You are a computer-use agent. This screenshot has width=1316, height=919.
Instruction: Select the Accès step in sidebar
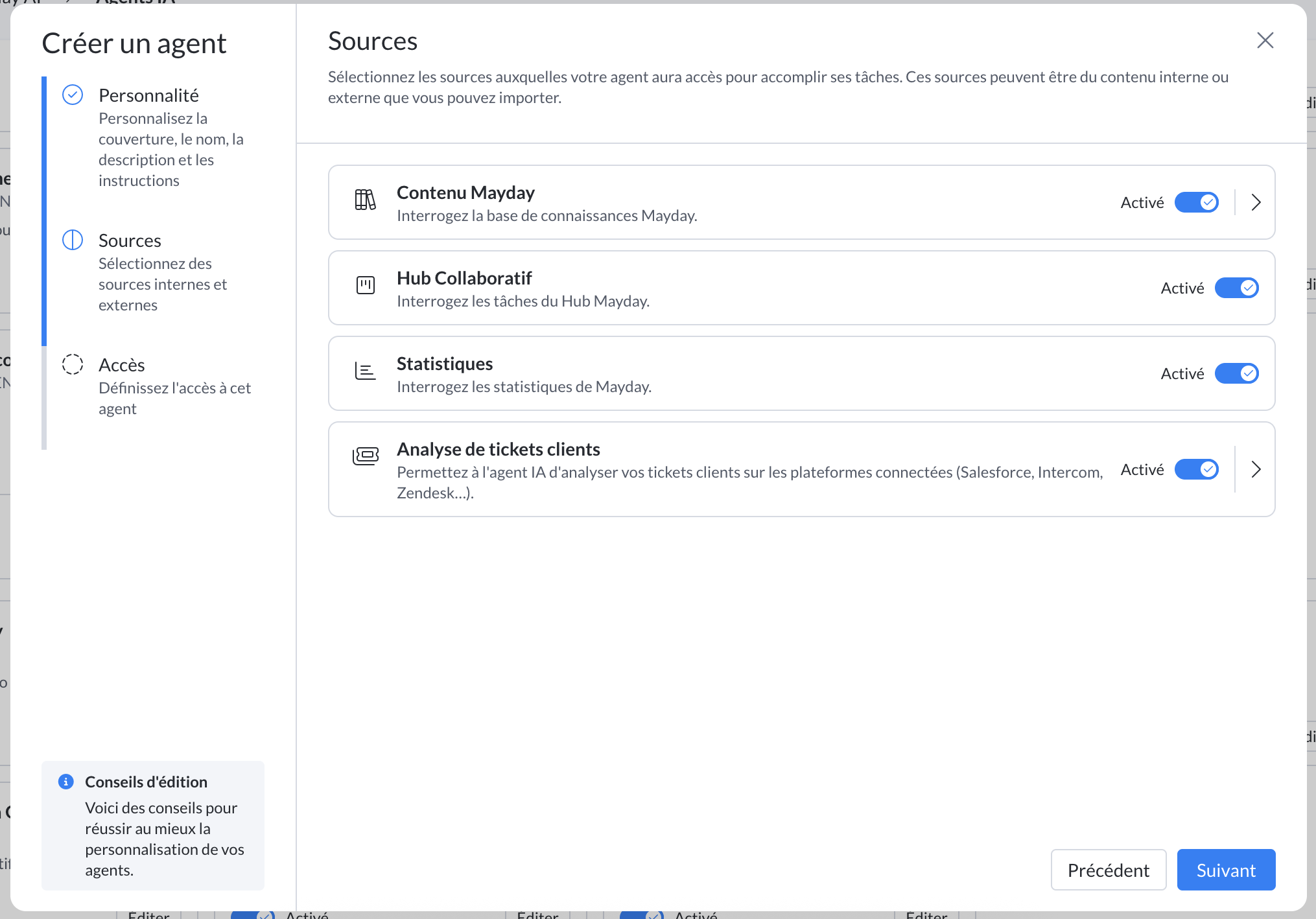(122, 365)
